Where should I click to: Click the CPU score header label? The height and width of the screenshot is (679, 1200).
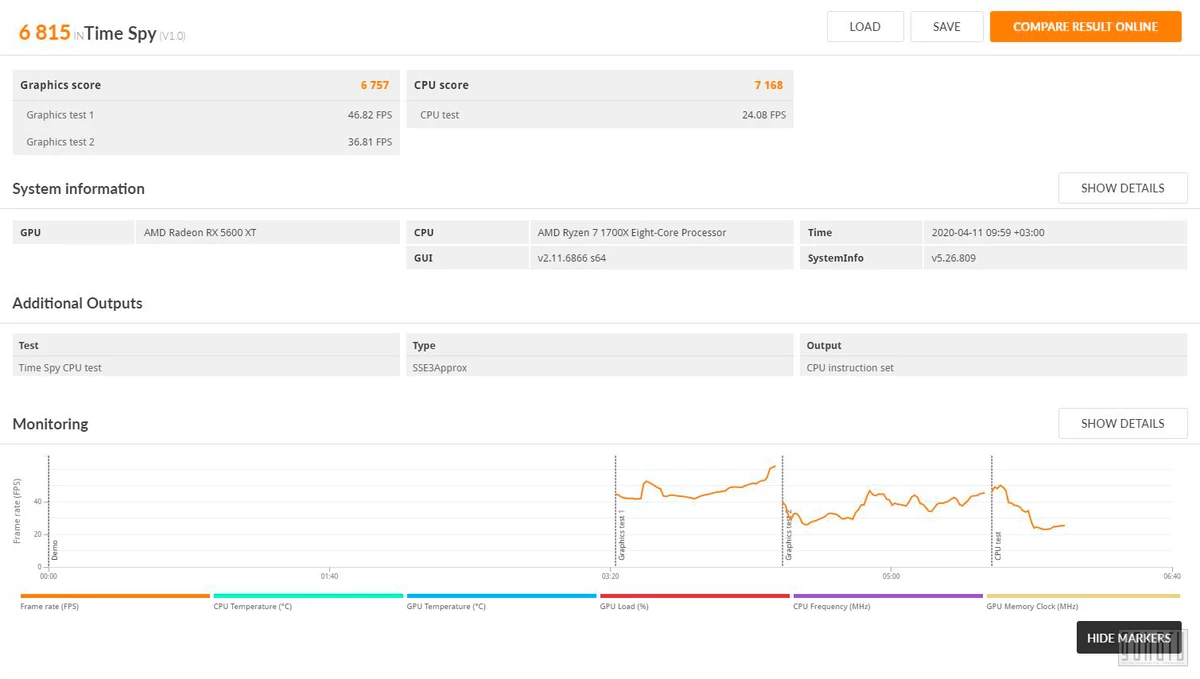point(441,85)
